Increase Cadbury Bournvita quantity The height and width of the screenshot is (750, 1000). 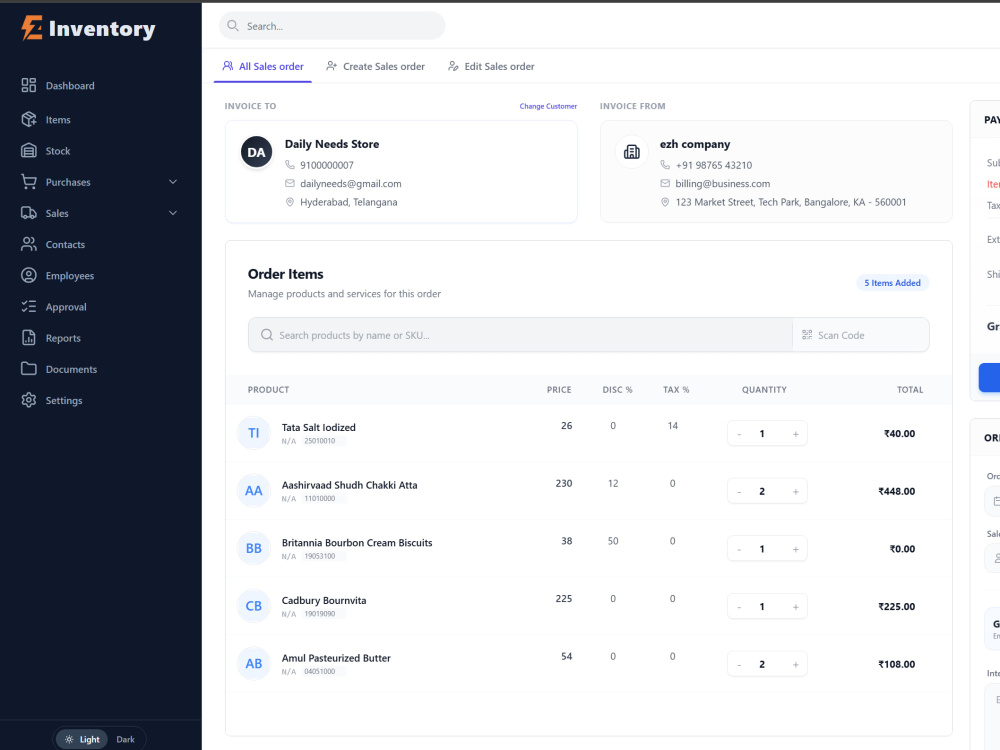(795, 607)
